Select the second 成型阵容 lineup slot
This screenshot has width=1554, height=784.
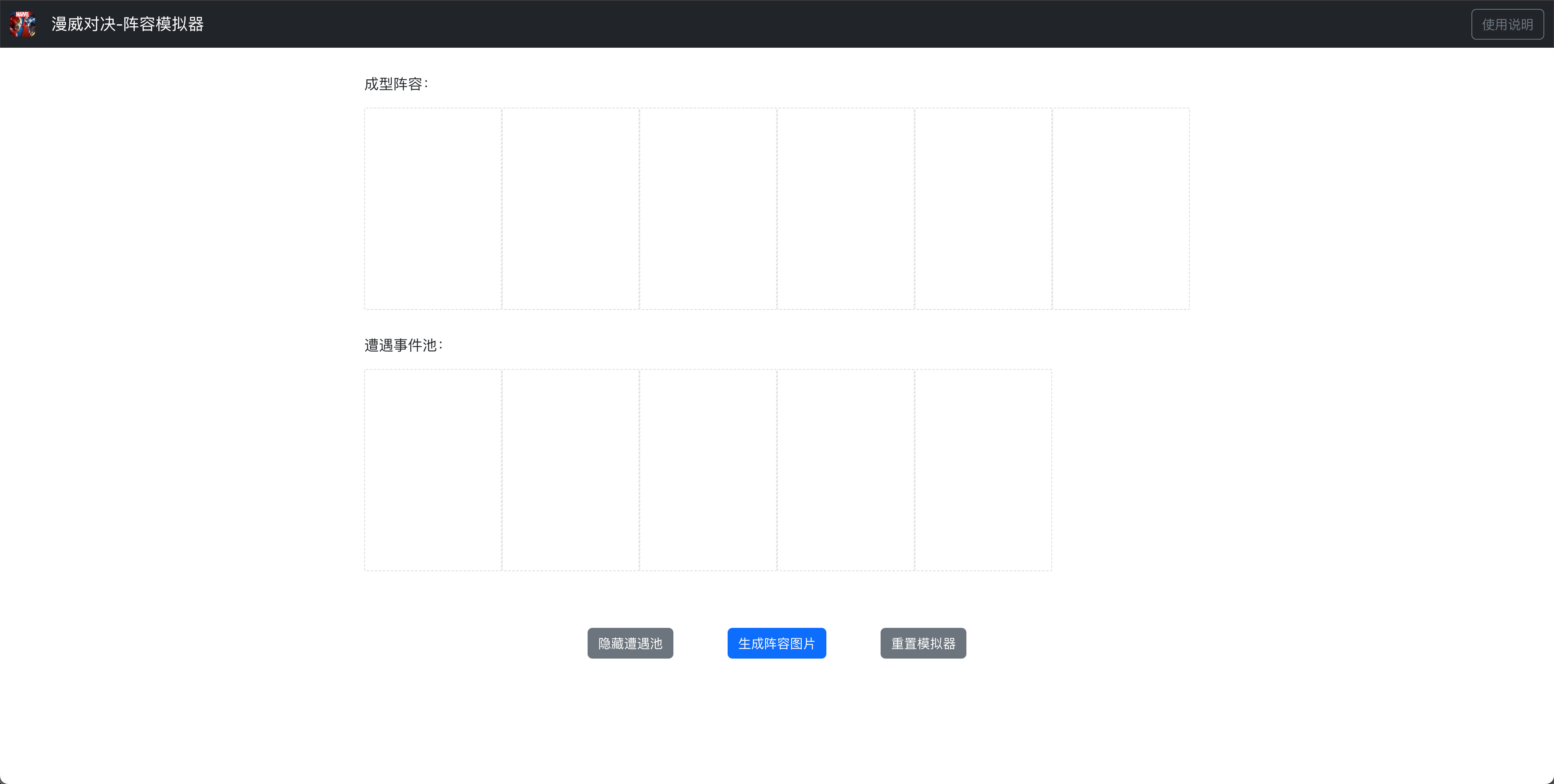click(x=570, y=209)
